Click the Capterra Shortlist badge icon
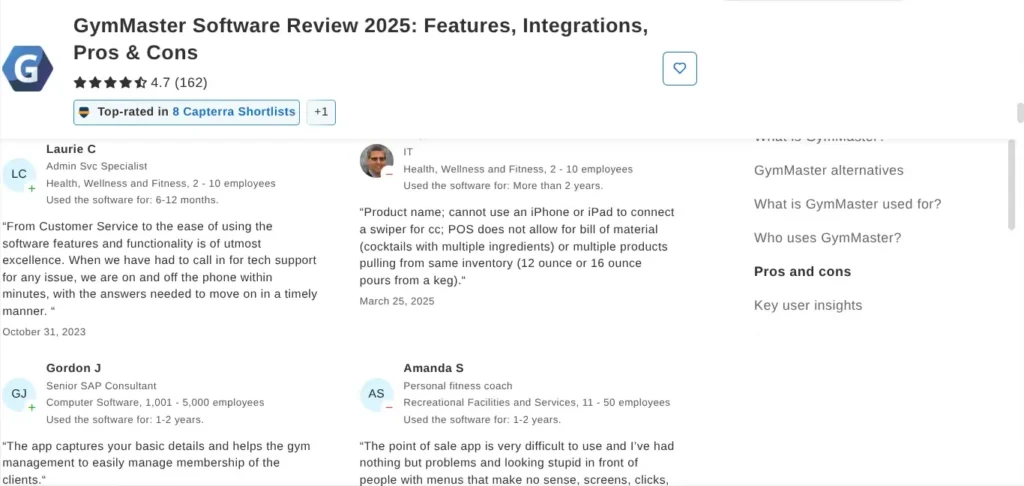The width and height of the screenshot is (1024, 486). coord(84,112)
